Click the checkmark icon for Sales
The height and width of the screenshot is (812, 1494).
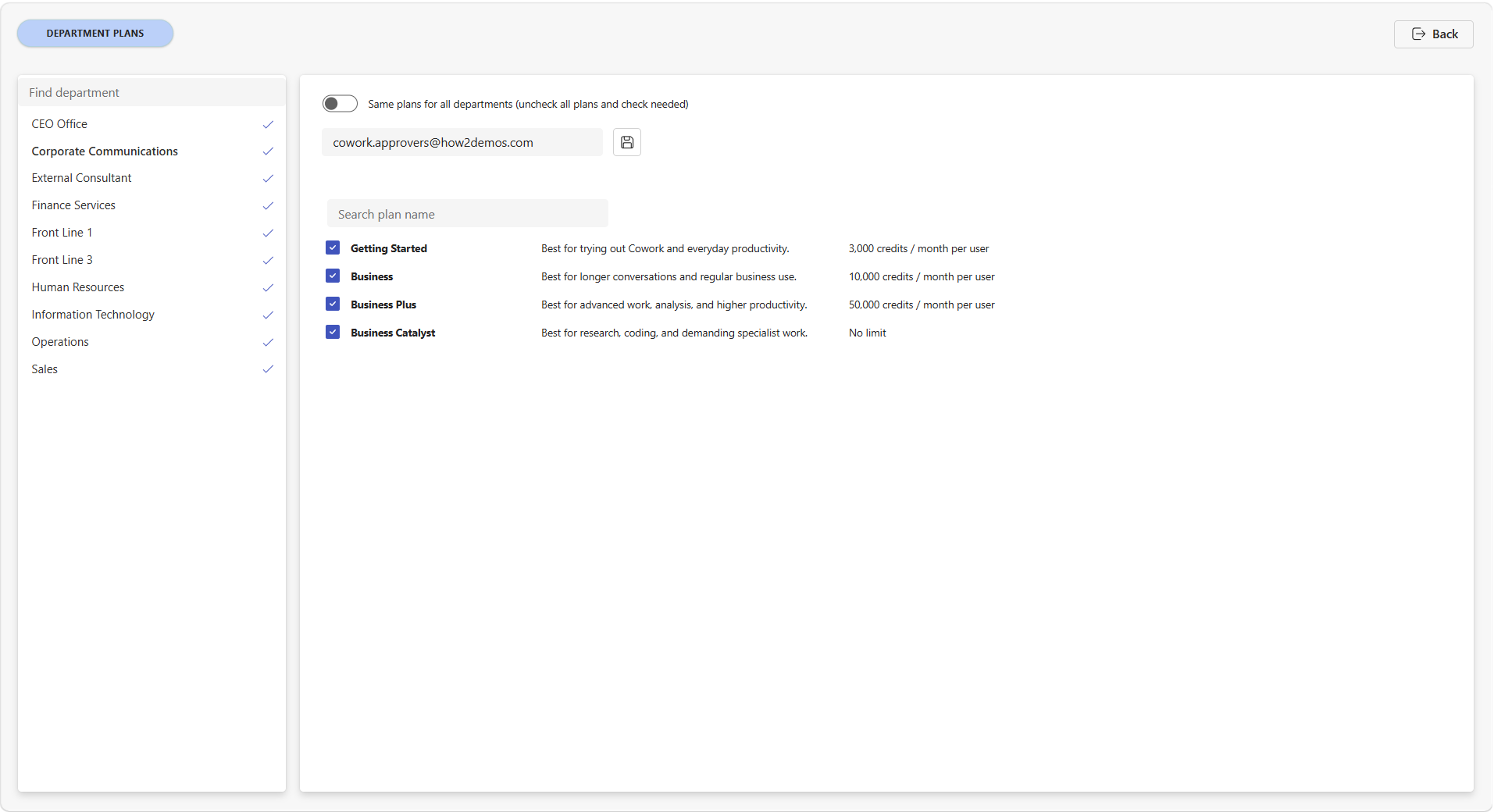click(x=268, y=369)
